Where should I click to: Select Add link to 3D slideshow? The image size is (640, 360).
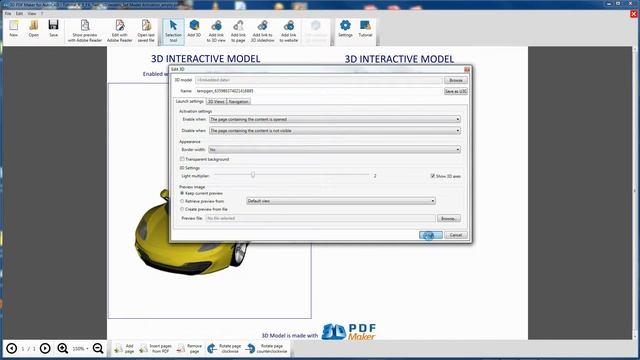click(x=262, y=31)
